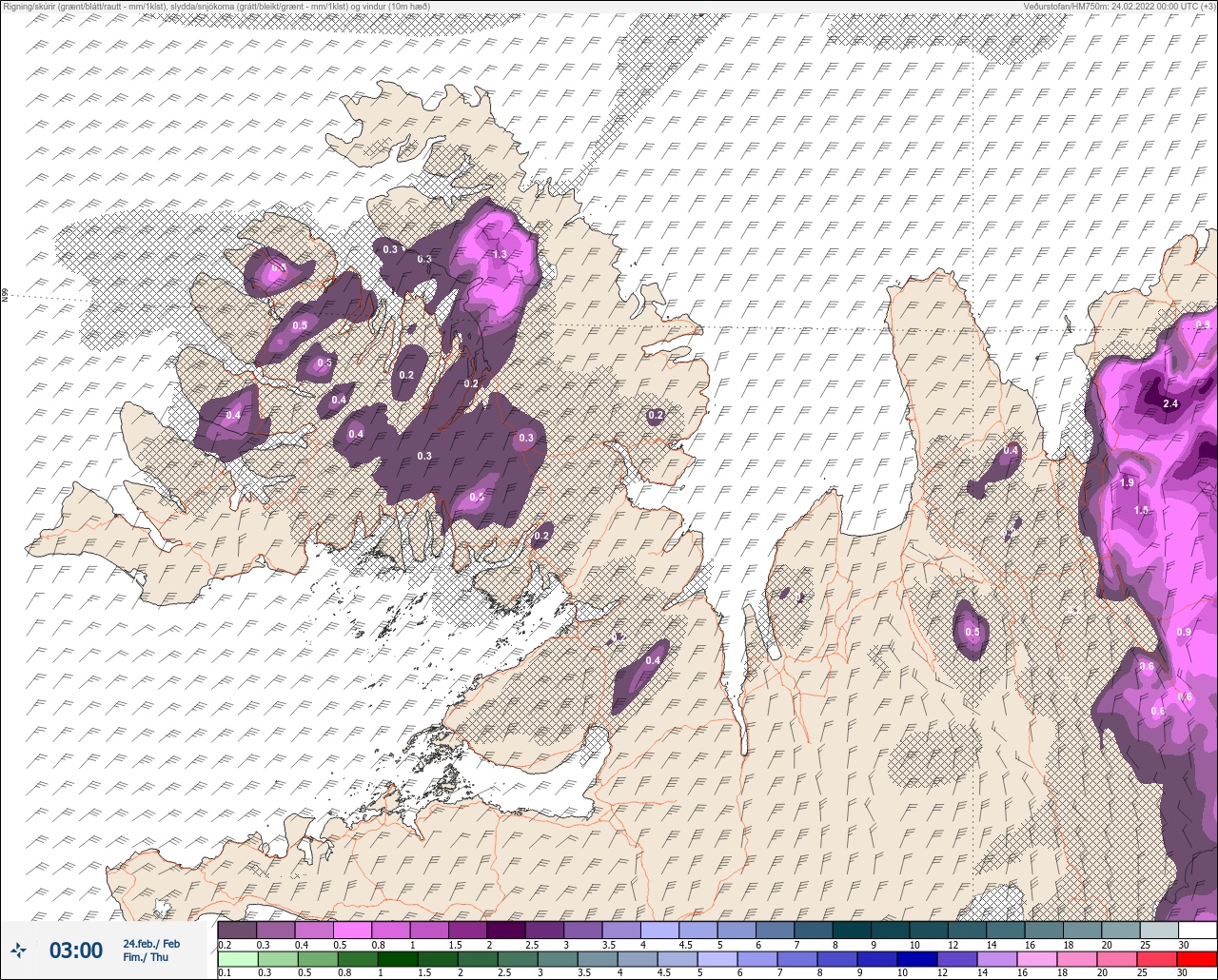The height and width of the screenshot is (980, 1218).
Task: Click the red 30 swatch in lower legend row
Action: [x=1197, y=959]
